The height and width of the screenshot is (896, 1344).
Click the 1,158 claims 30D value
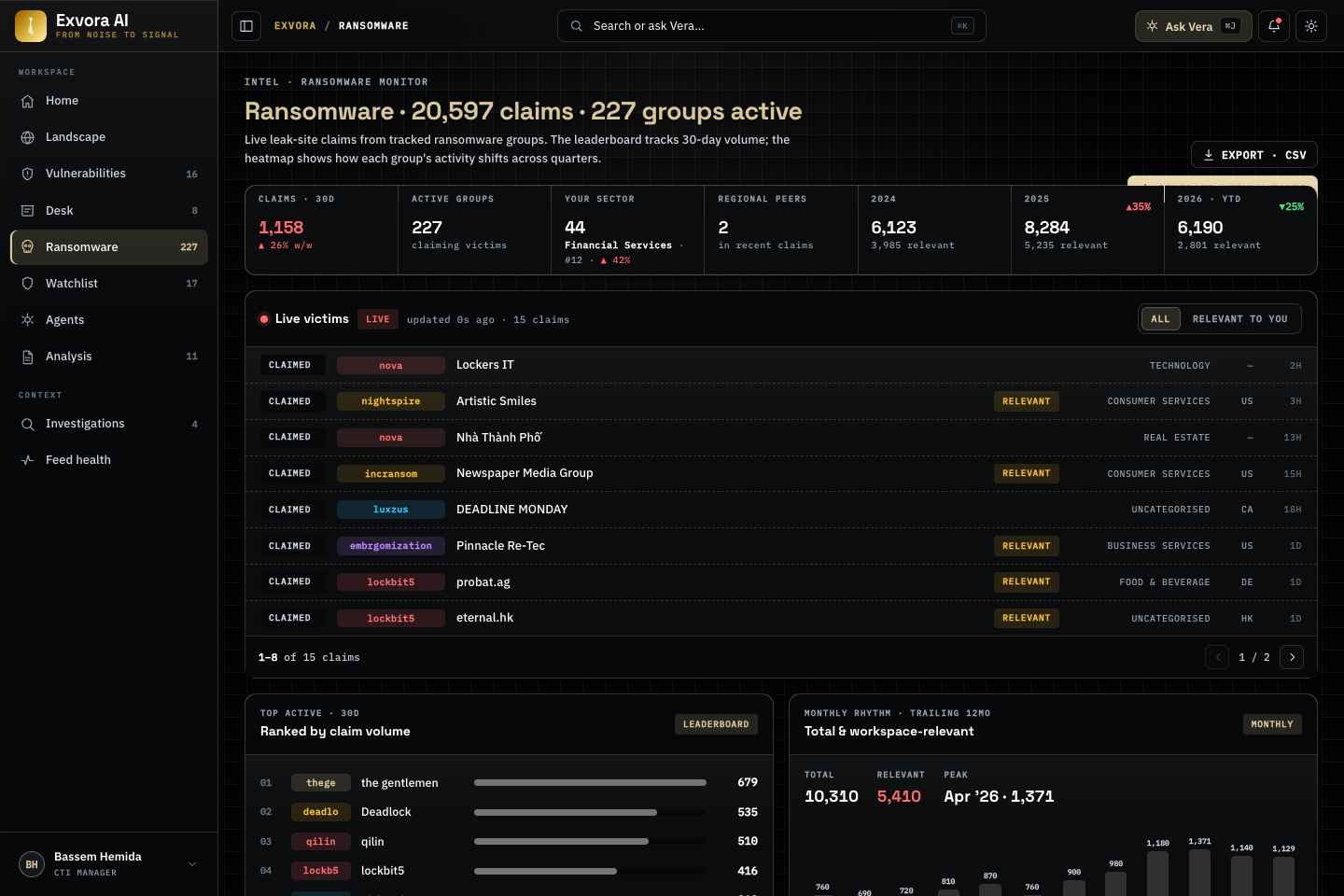click(x=281, y=227)
